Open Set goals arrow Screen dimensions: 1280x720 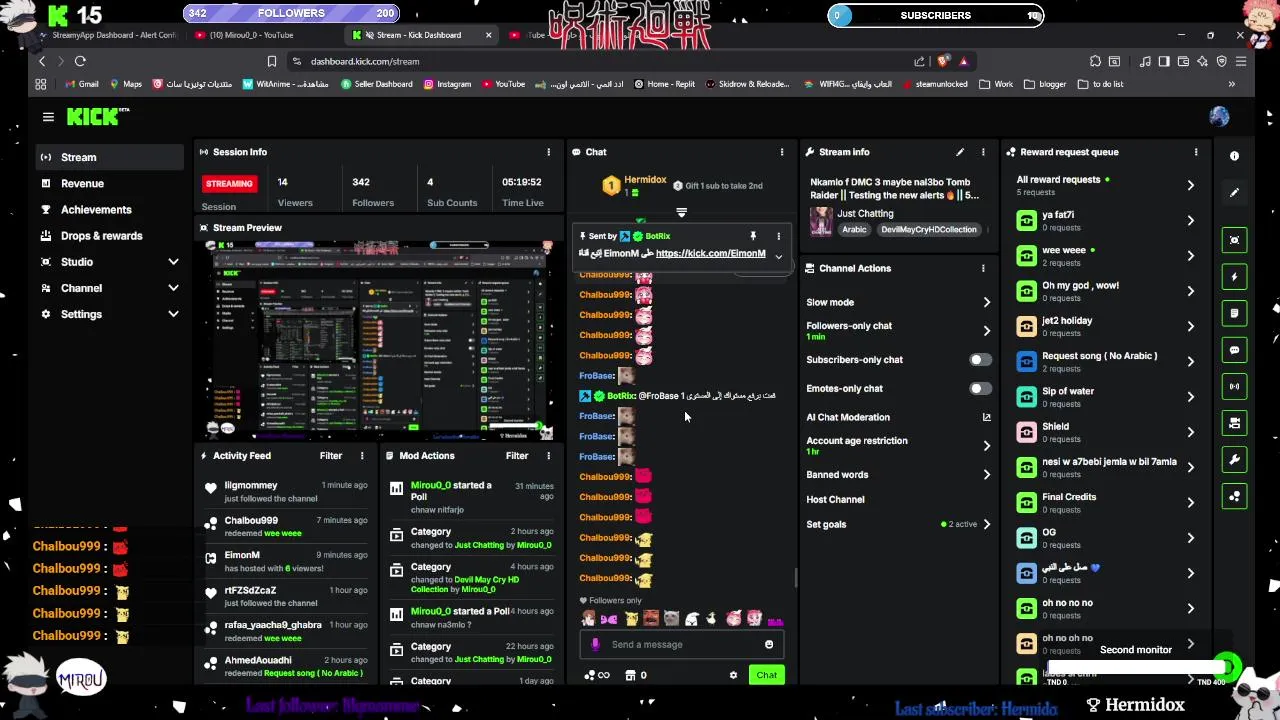coord(986,524)
